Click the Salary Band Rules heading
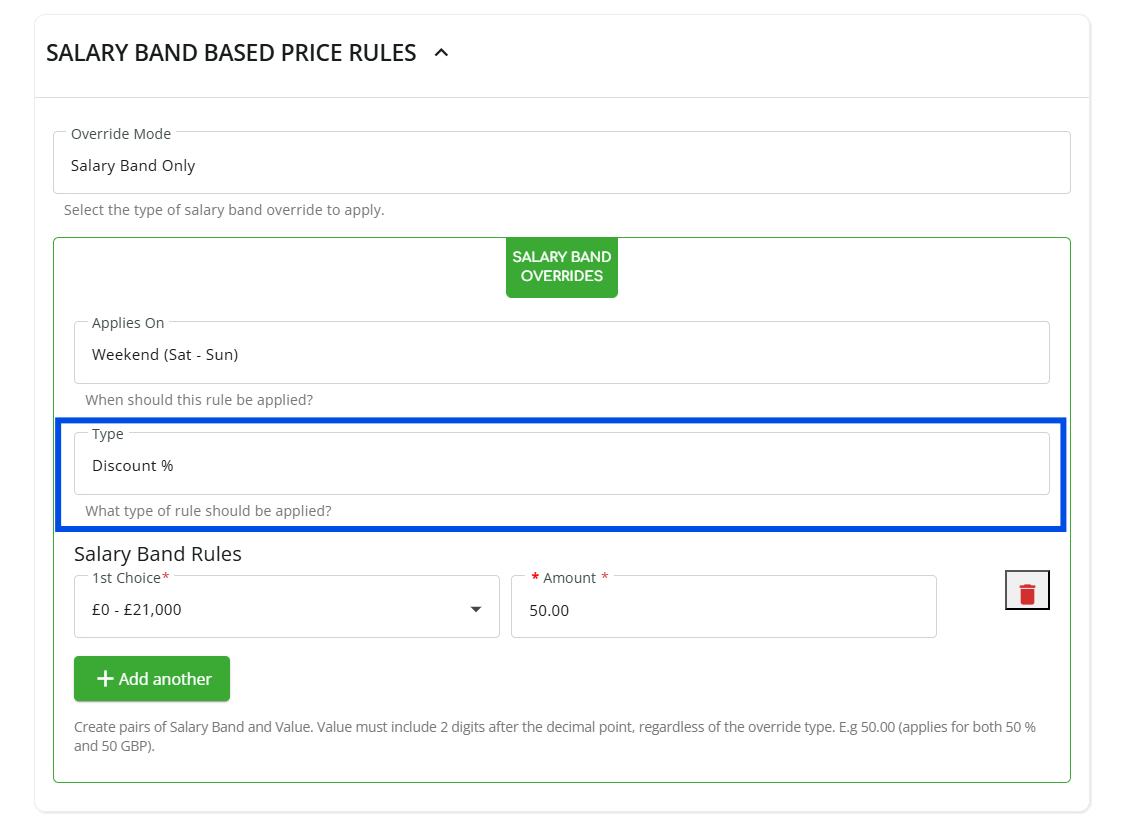 (158, 554)
